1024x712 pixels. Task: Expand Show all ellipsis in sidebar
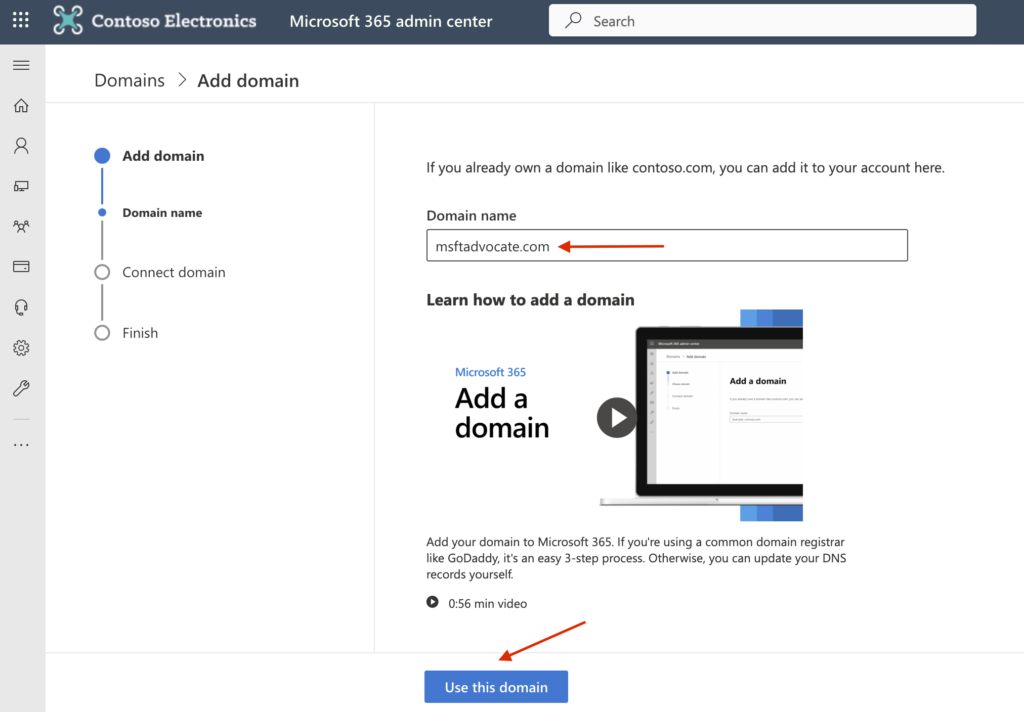click(x=21, y=444)
